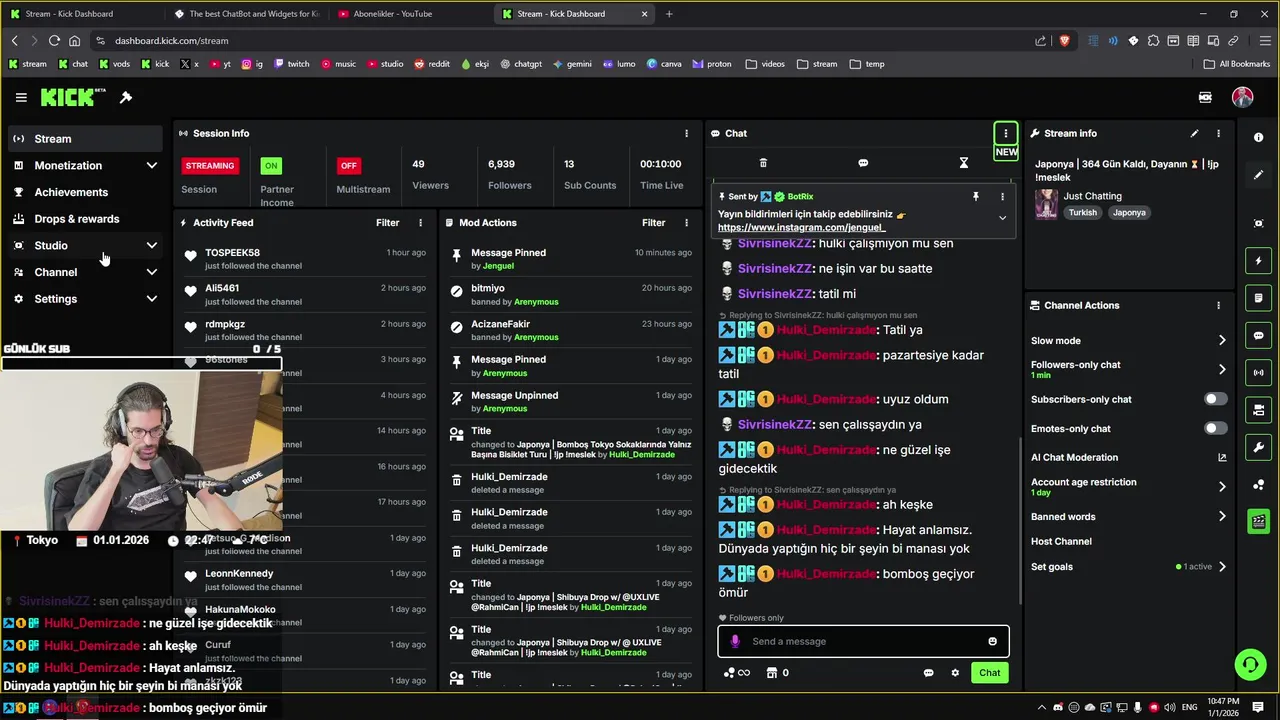The height and width of the screenshot is (720, 1280).
Task: Toggle Emotes-only chat switch
Action: click(1215, 429)
